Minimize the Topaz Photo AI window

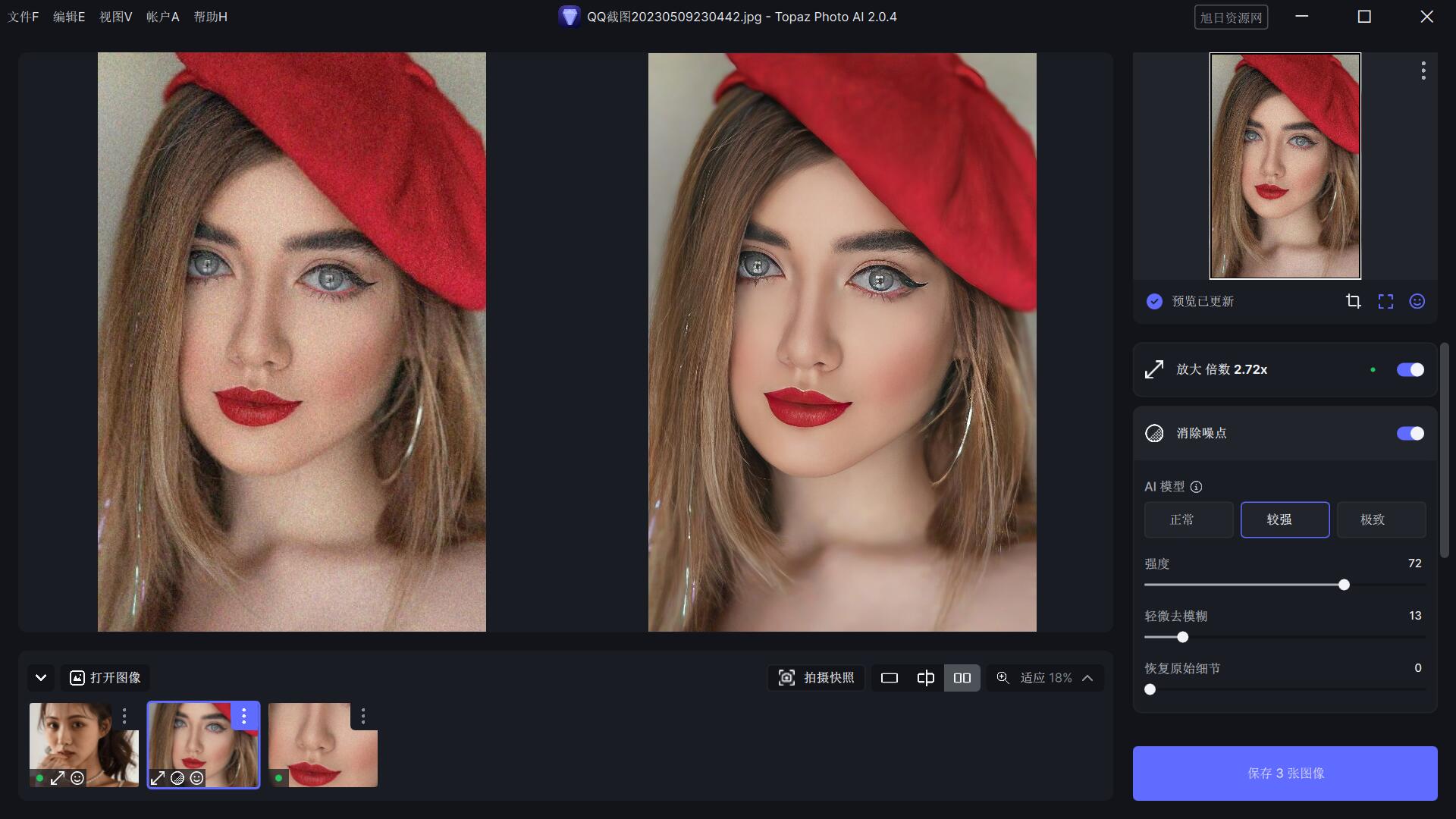click(x=1302, y=17)
